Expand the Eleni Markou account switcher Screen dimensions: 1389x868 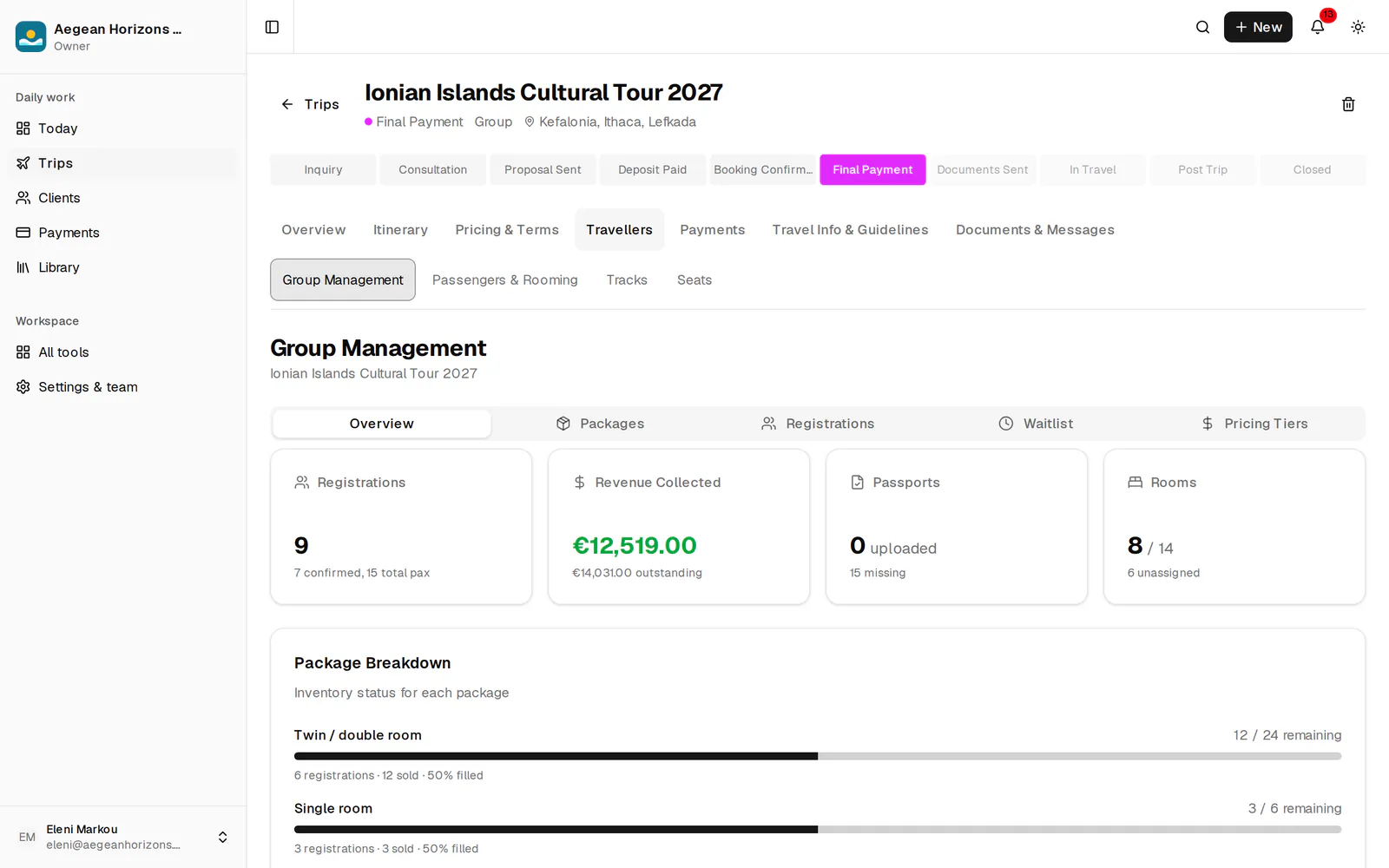122,837
